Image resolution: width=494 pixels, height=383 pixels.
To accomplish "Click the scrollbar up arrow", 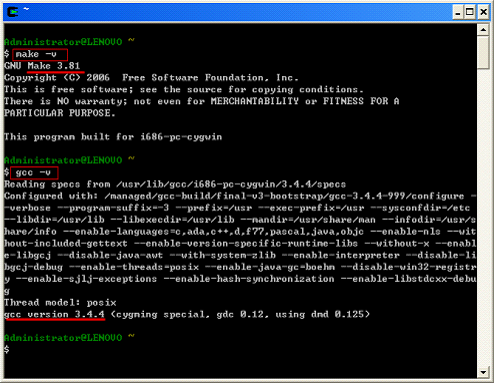I will pos(483,30).
